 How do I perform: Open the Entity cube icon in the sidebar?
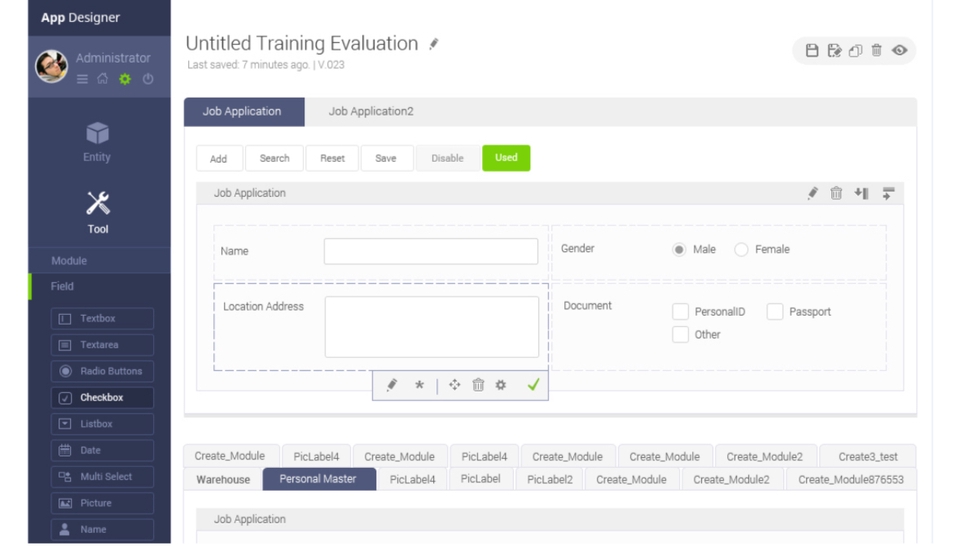tap(97, 133)
